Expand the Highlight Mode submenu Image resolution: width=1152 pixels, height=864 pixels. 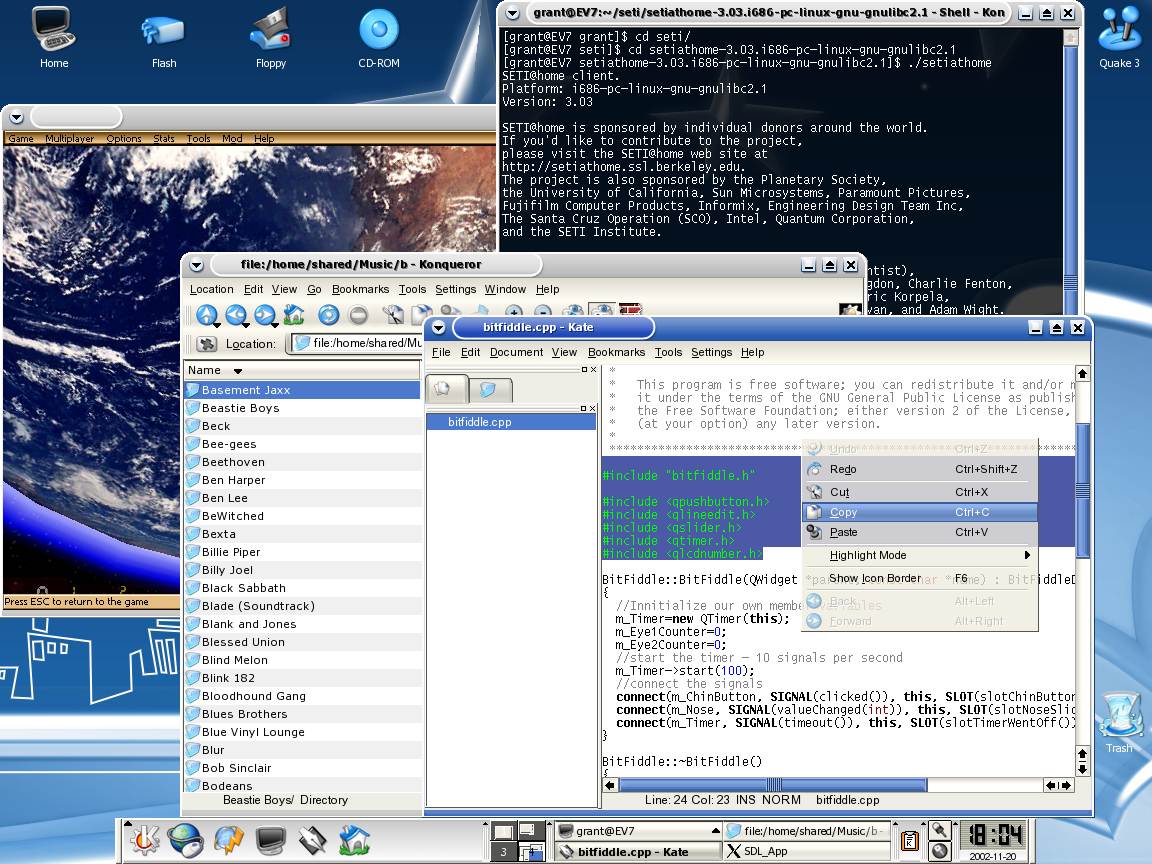(x=1027, y=555)
